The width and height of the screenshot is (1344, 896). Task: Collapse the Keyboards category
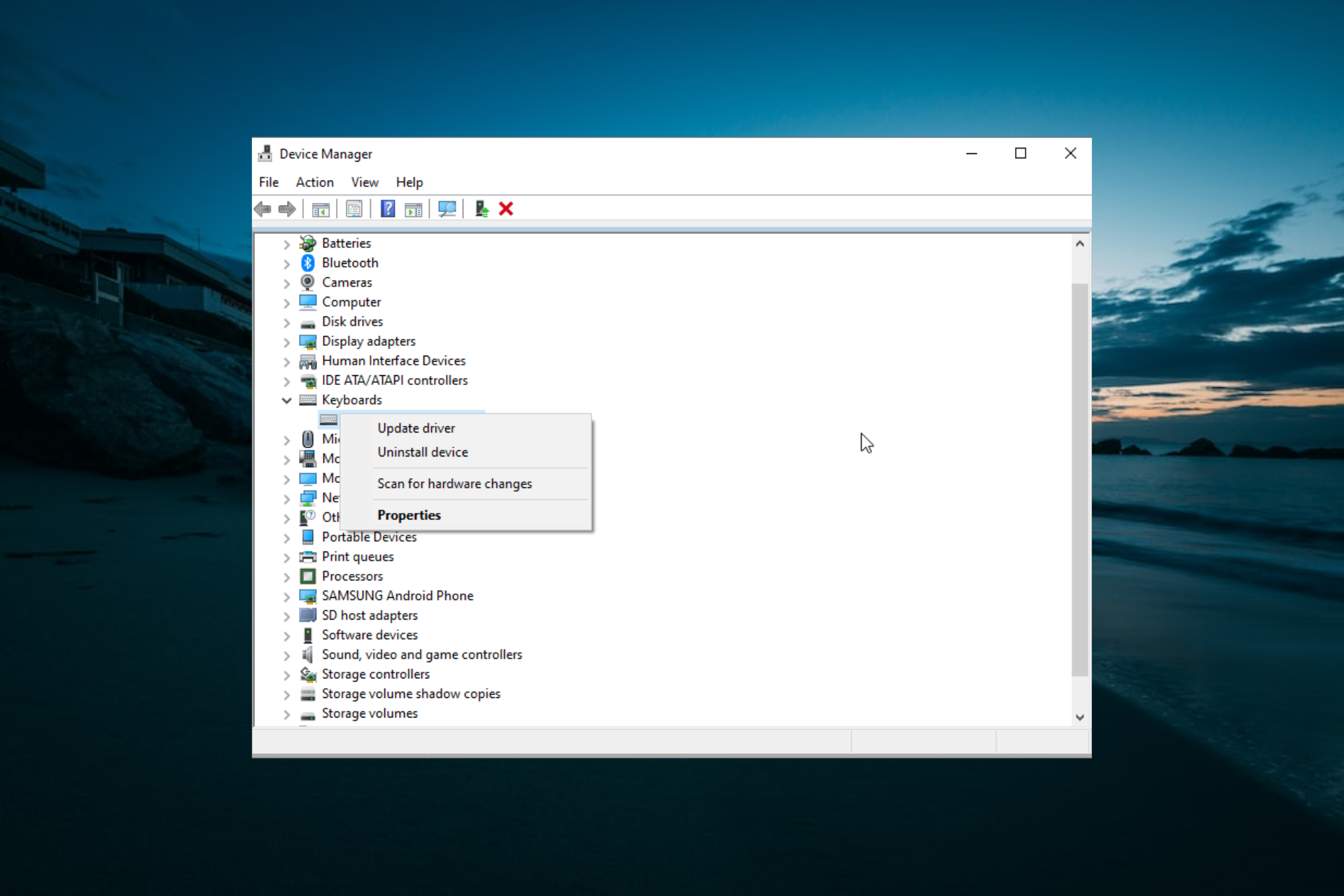click(286, 400)
